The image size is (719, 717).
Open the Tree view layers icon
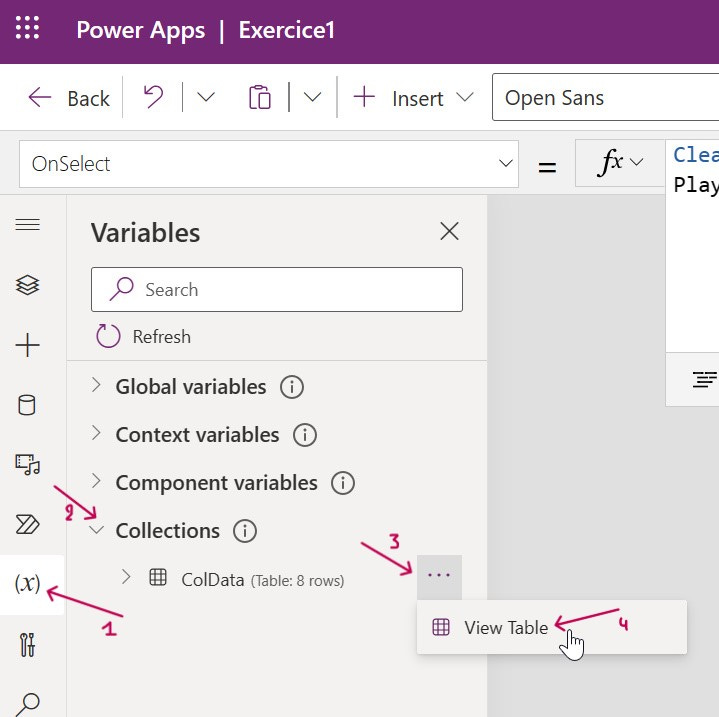point(28,285)
